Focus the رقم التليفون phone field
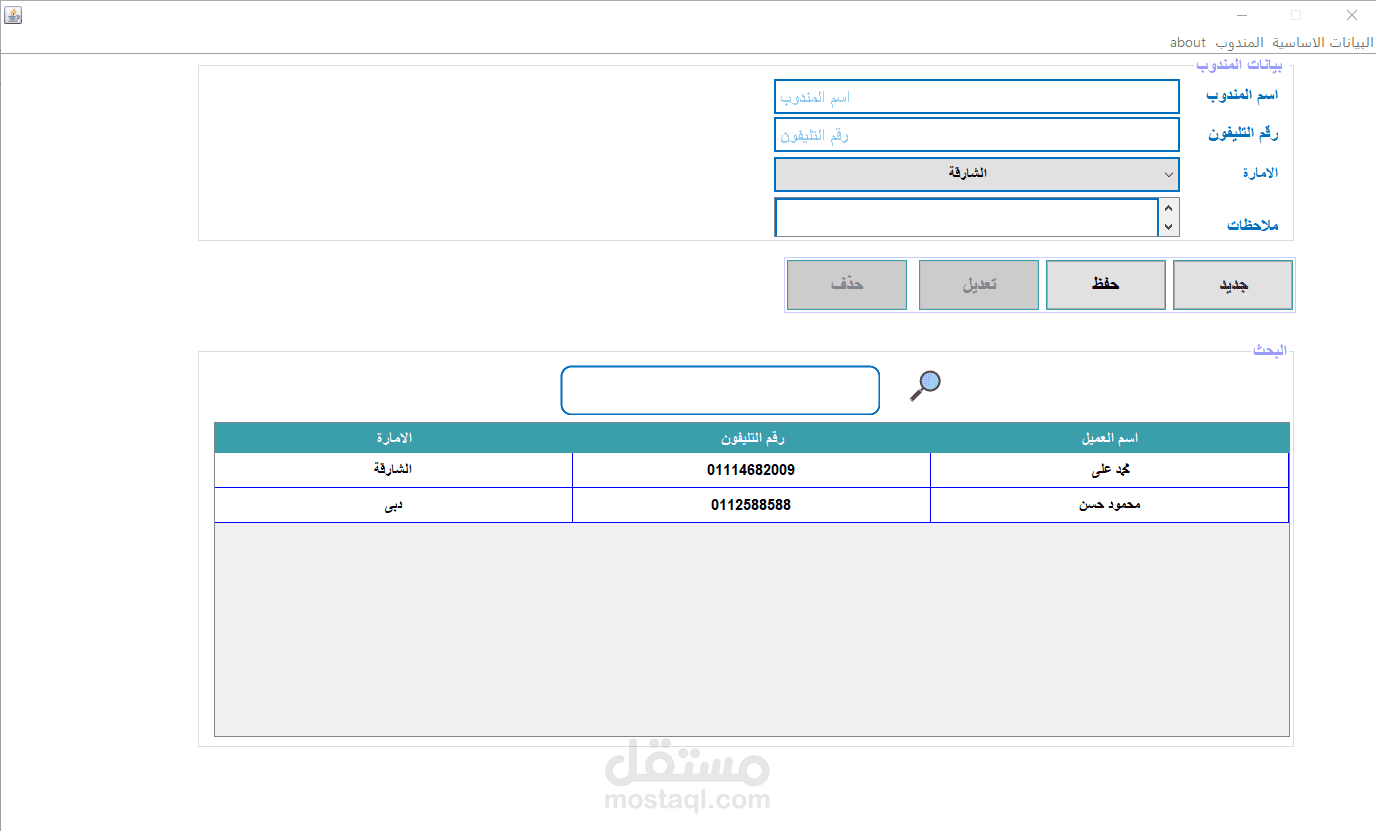The height and width of the screenshot is (831, 1376). point(977,135)
